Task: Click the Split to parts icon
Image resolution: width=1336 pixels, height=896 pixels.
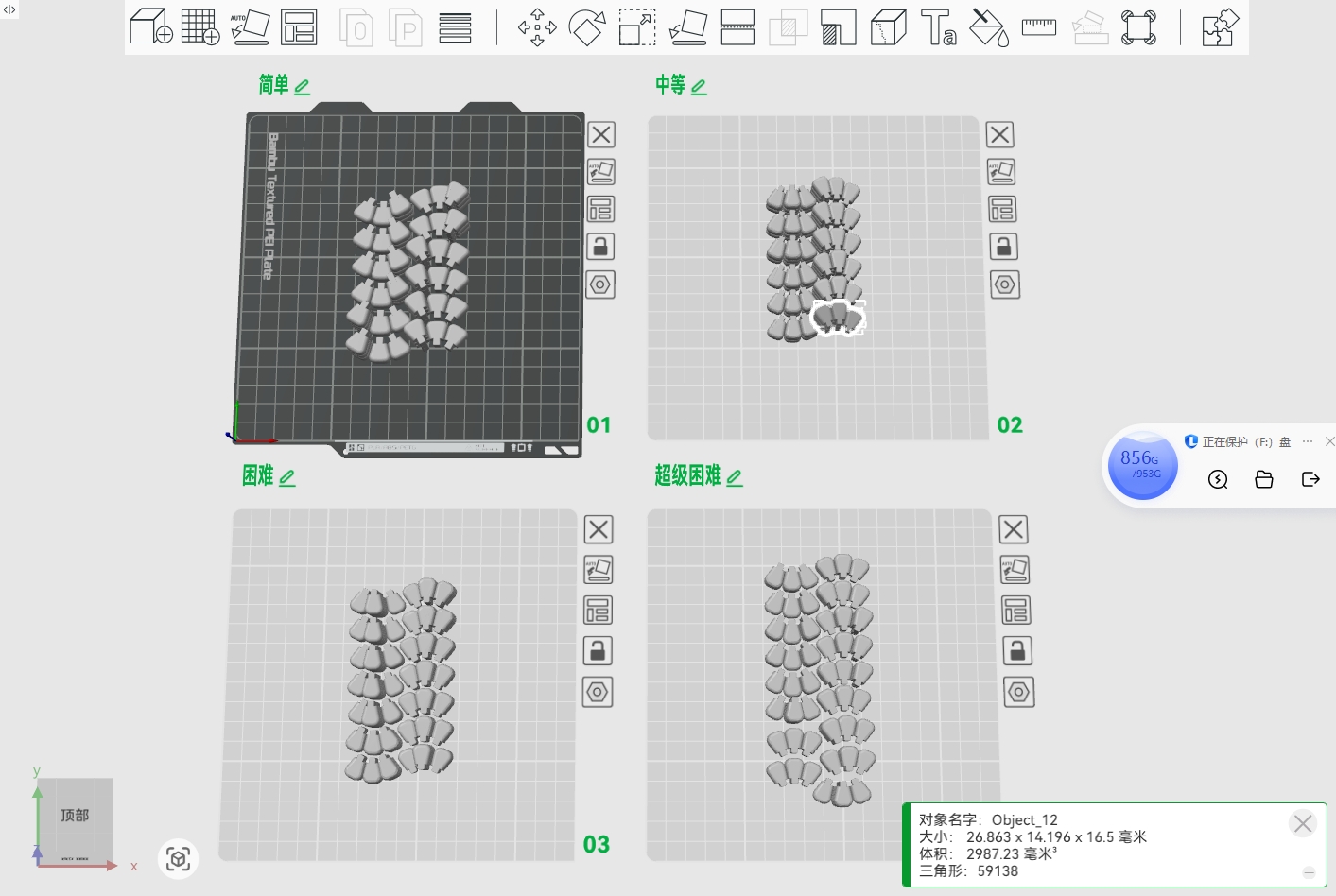Action: pyautogui.click(x=405, y=26)
